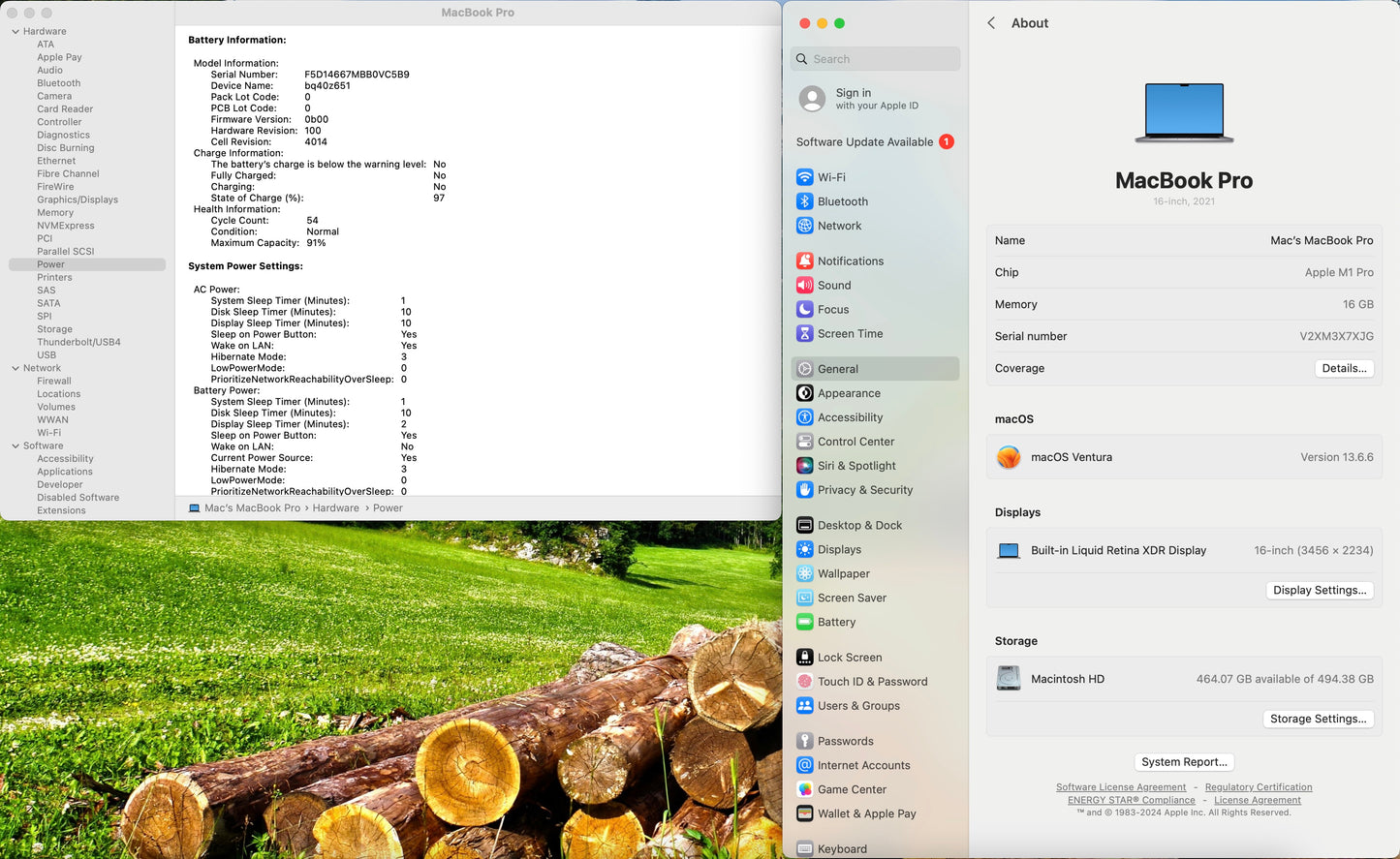Select Privacy & Security in sidebar
Screen dimensions: 1400x859
click(864, 490)
